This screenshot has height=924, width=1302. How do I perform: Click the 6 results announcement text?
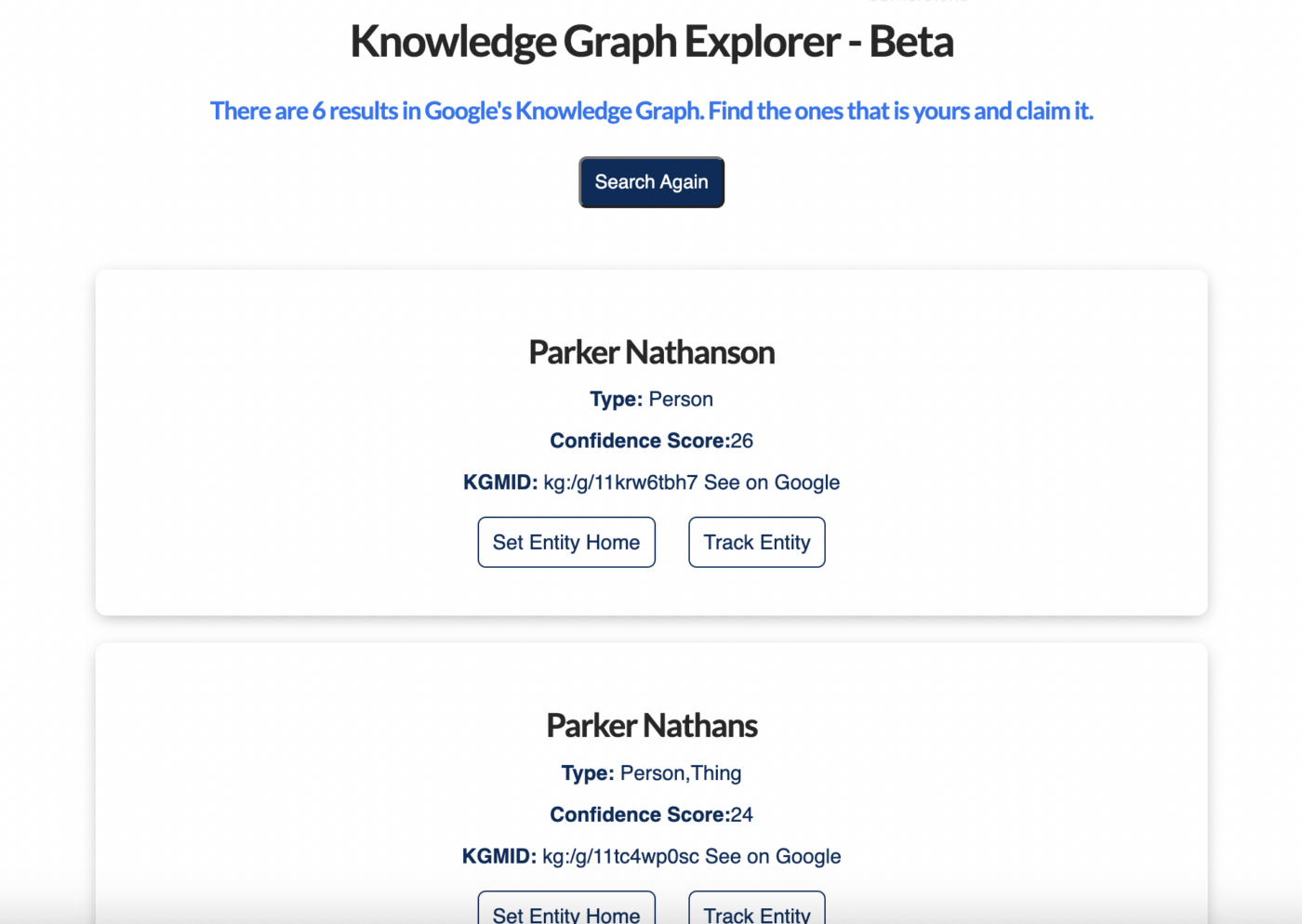coord(651,111)
